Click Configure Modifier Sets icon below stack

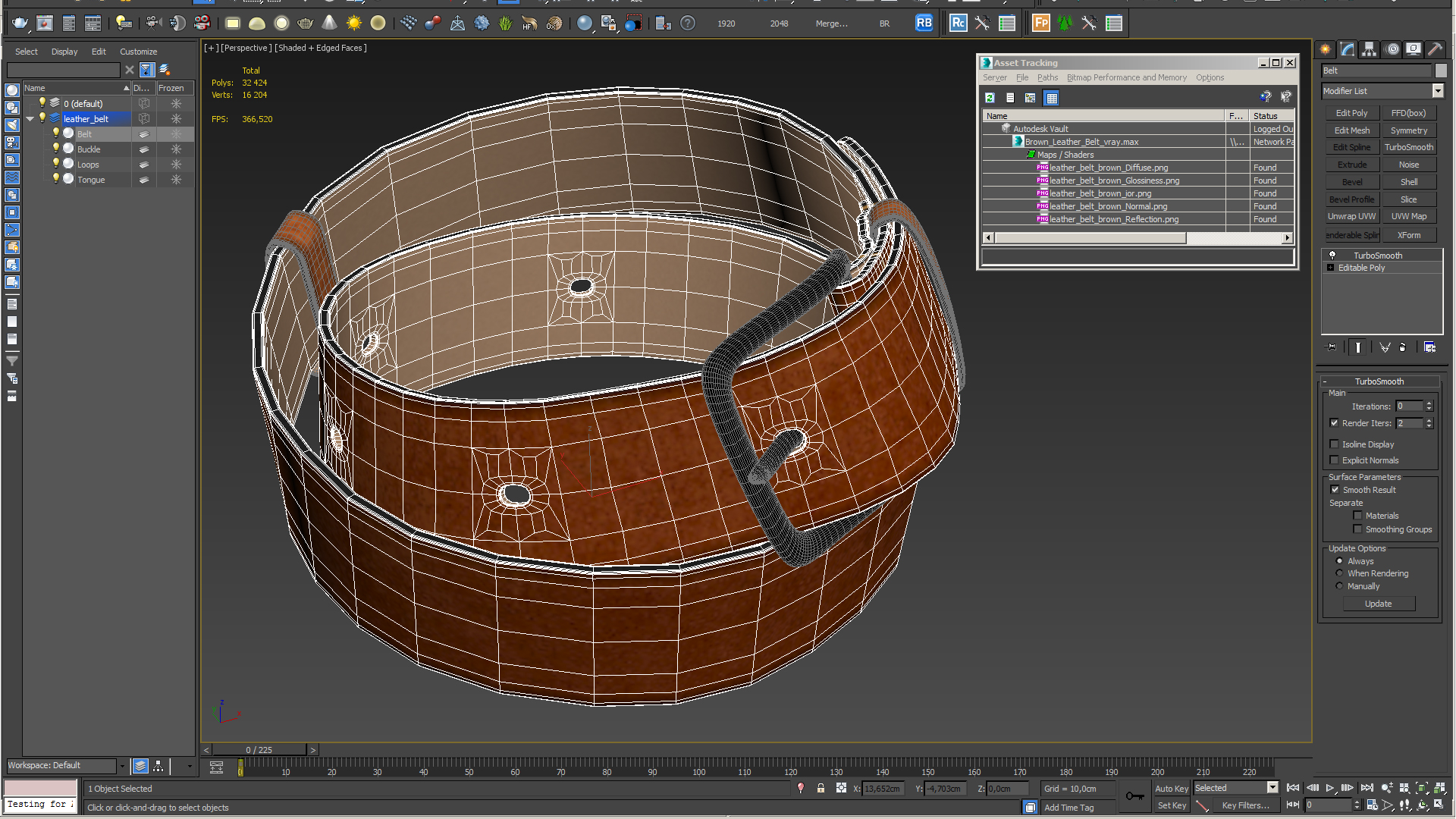[x=1430, y=347]
